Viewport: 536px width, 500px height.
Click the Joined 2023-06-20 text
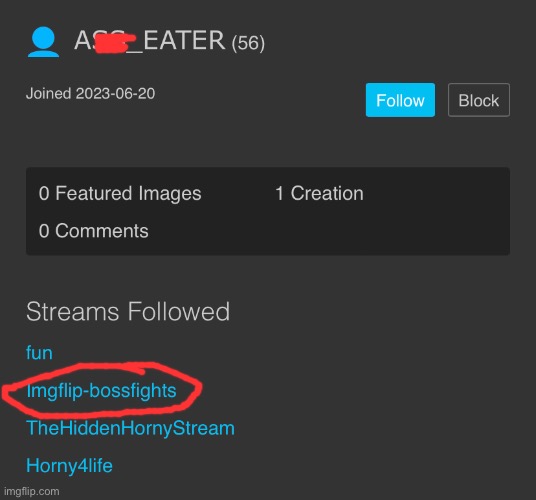[x=91, y=93]
